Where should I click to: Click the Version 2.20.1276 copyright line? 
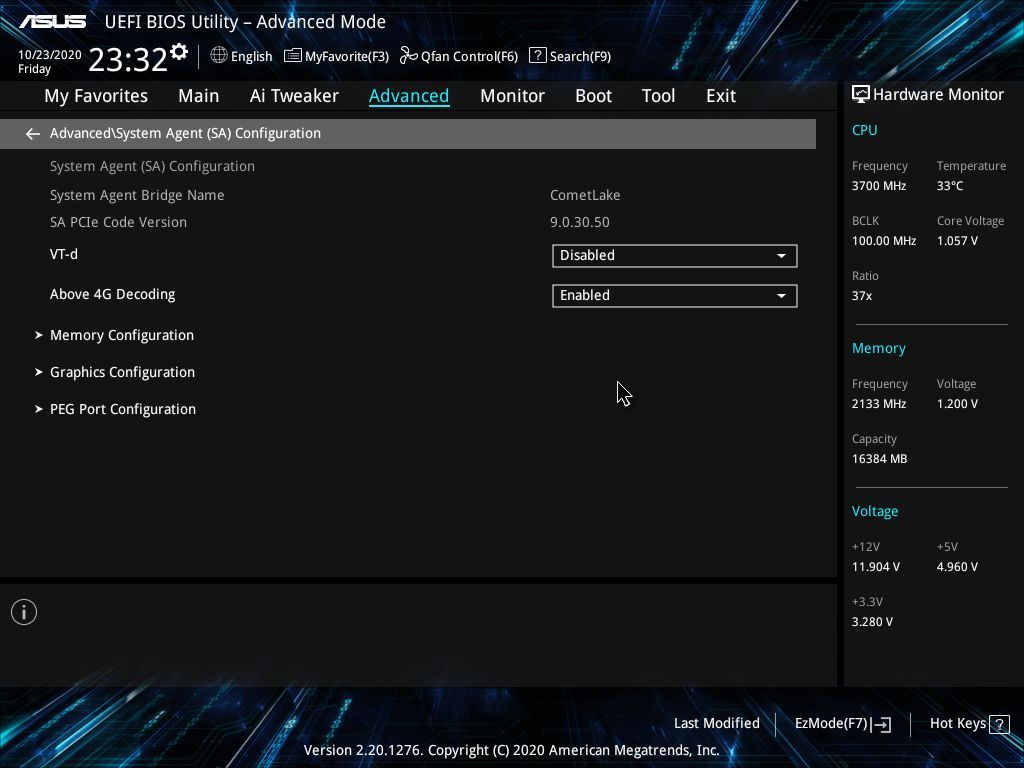[x=511, y=750]
